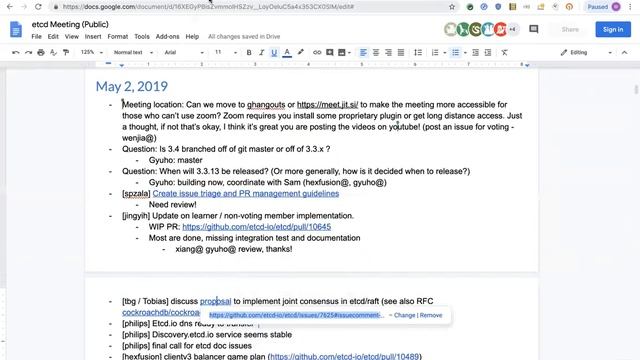
Task: Bookmark page with star icon
Action: (x=452, y=7)
